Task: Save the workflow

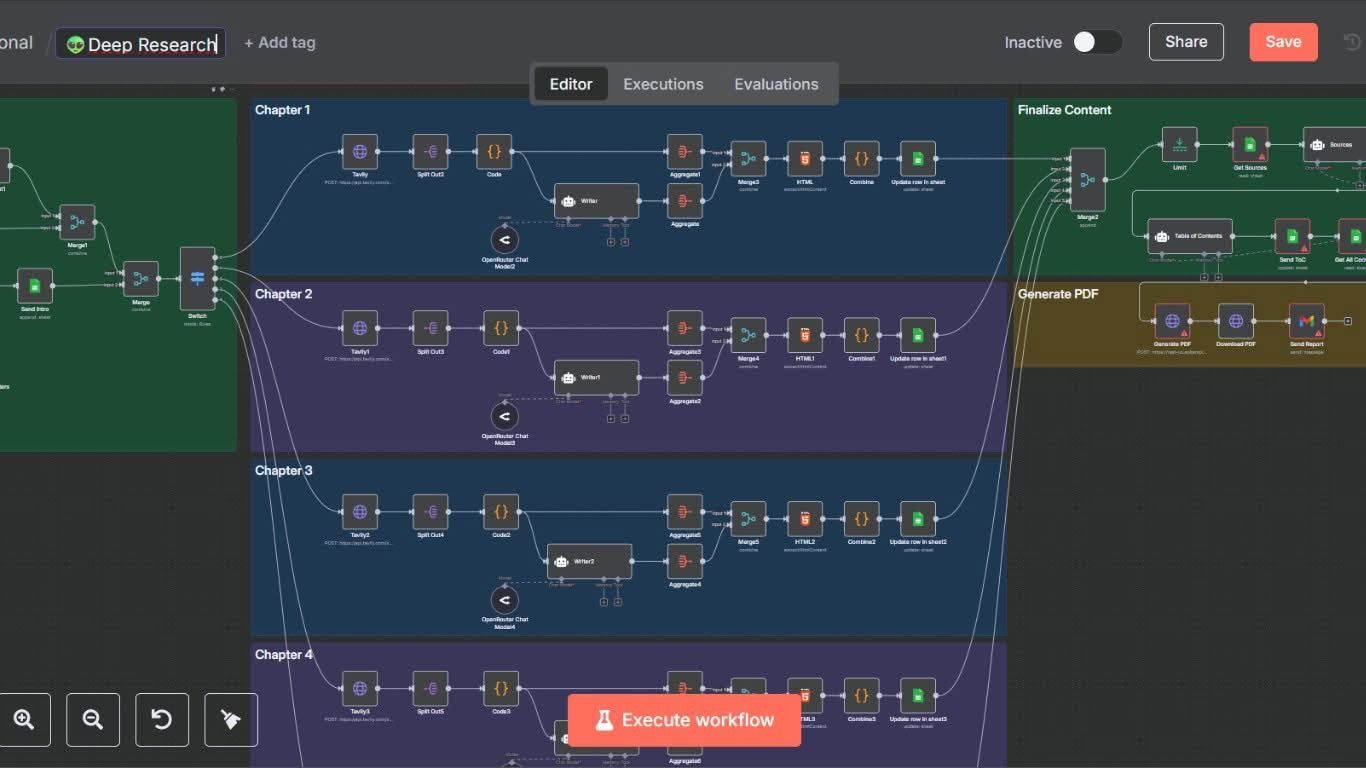Action: [x=1283, y=42]
